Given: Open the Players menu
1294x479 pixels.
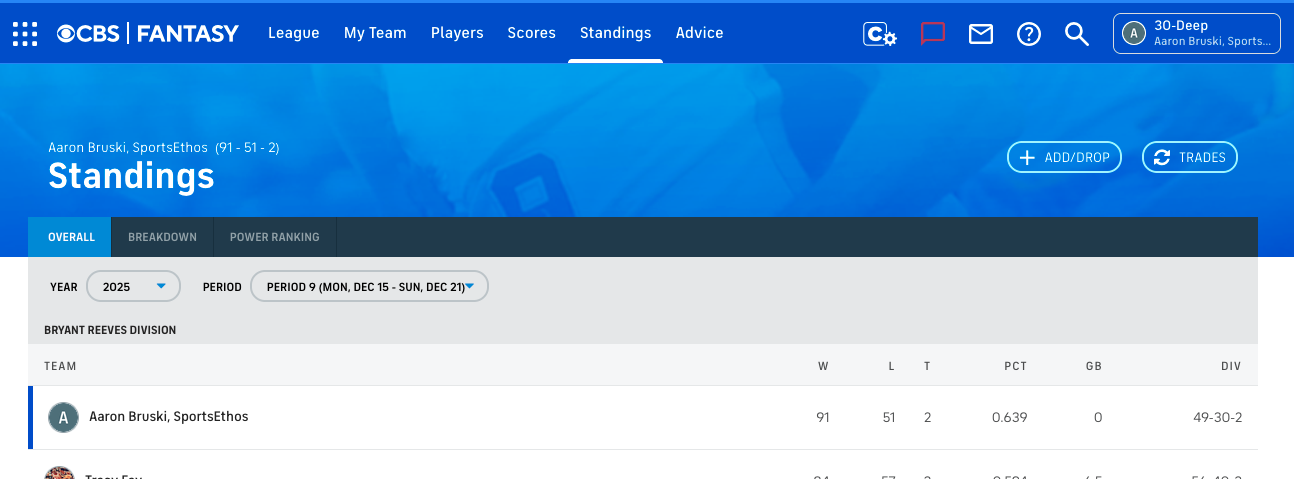Looking at the screenshot, I should (457, 33).
